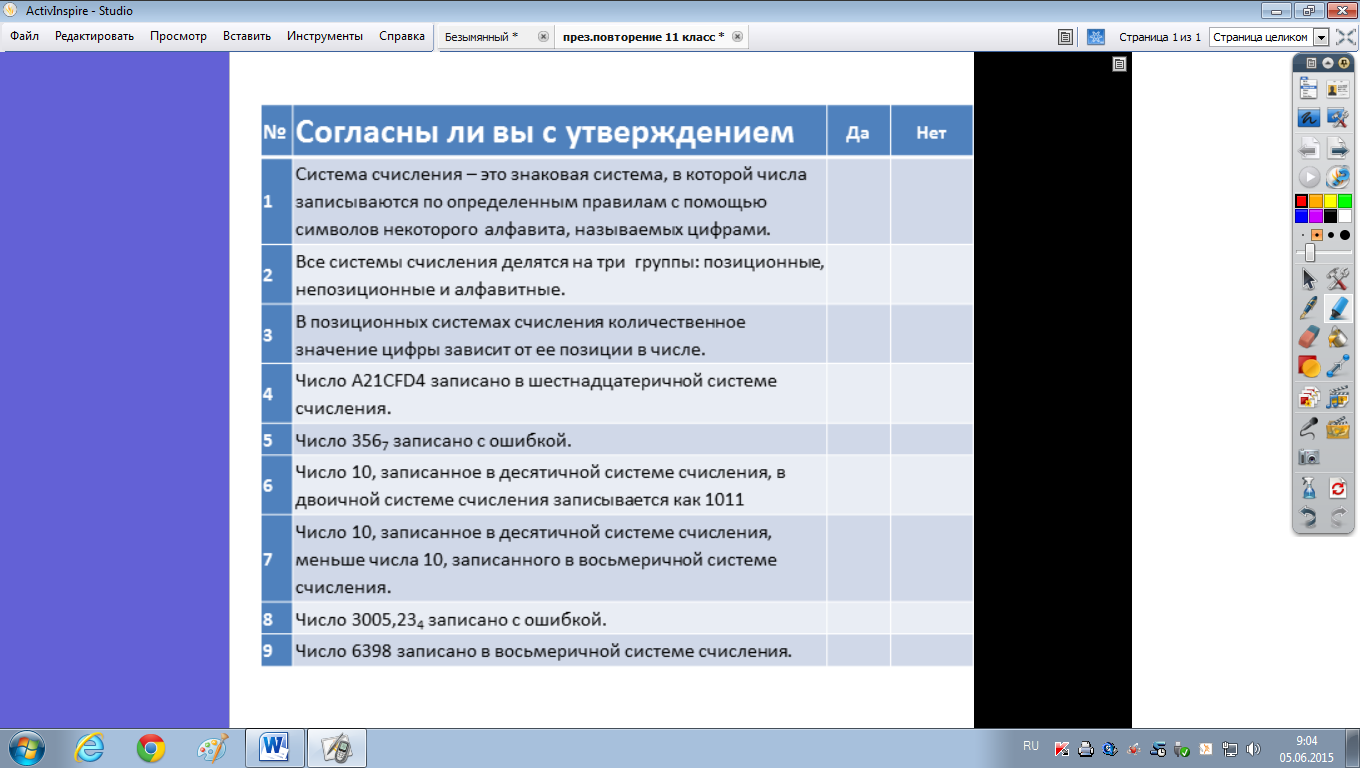This screenshot has height=768, width=1360.
Task: Adjust the pen width slider handle
Action: click(1310, 253)
